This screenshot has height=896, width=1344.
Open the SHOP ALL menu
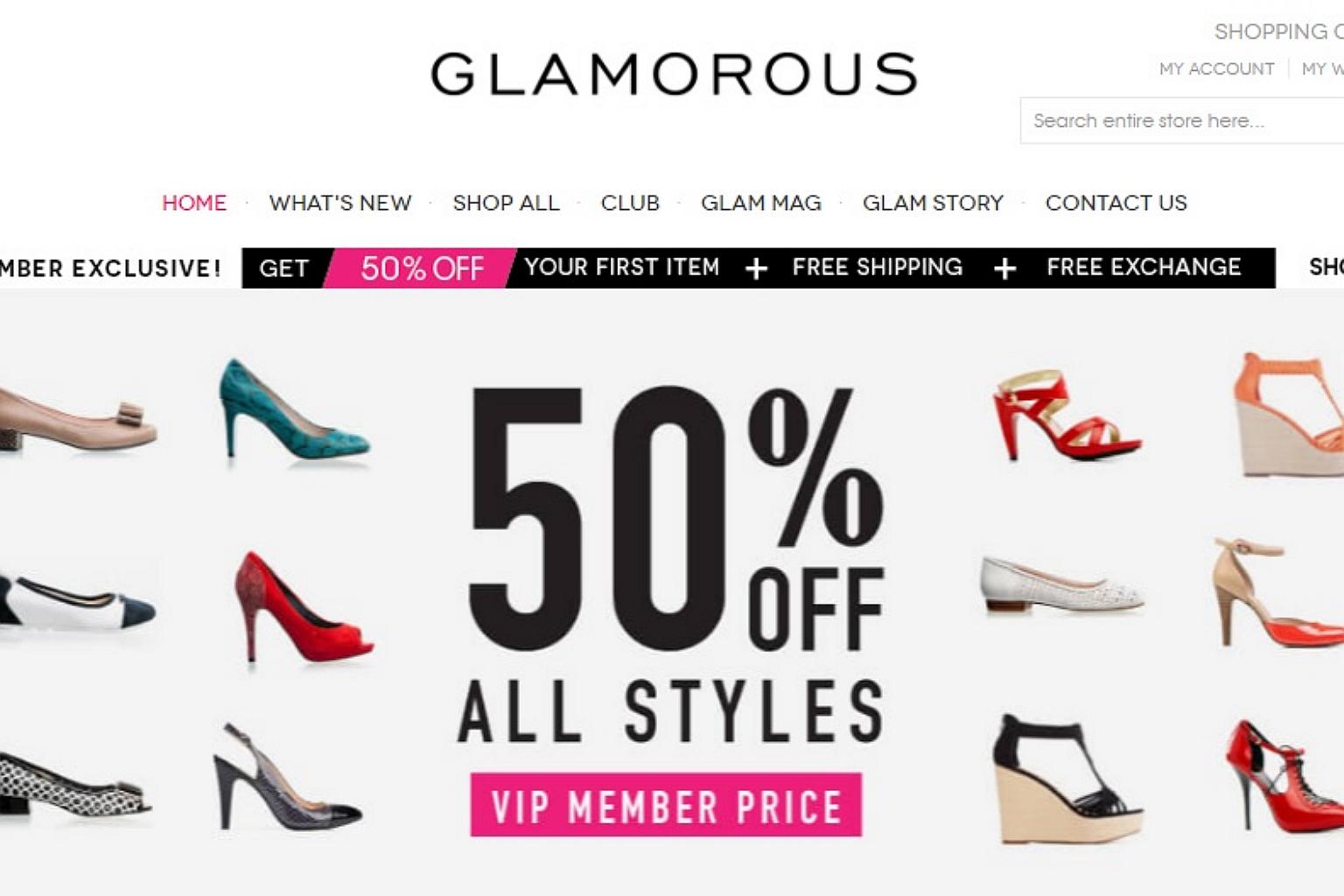tap(506, 203)
